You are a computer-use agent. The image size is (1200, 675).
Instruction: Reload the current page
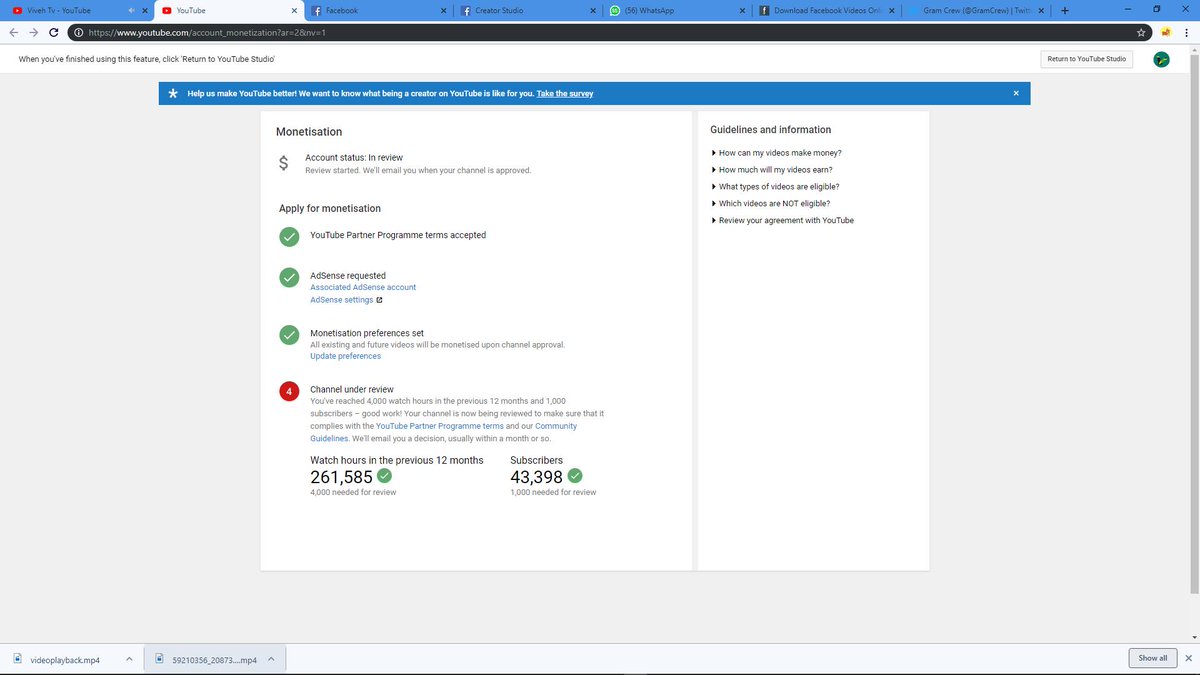click(55, 32)
